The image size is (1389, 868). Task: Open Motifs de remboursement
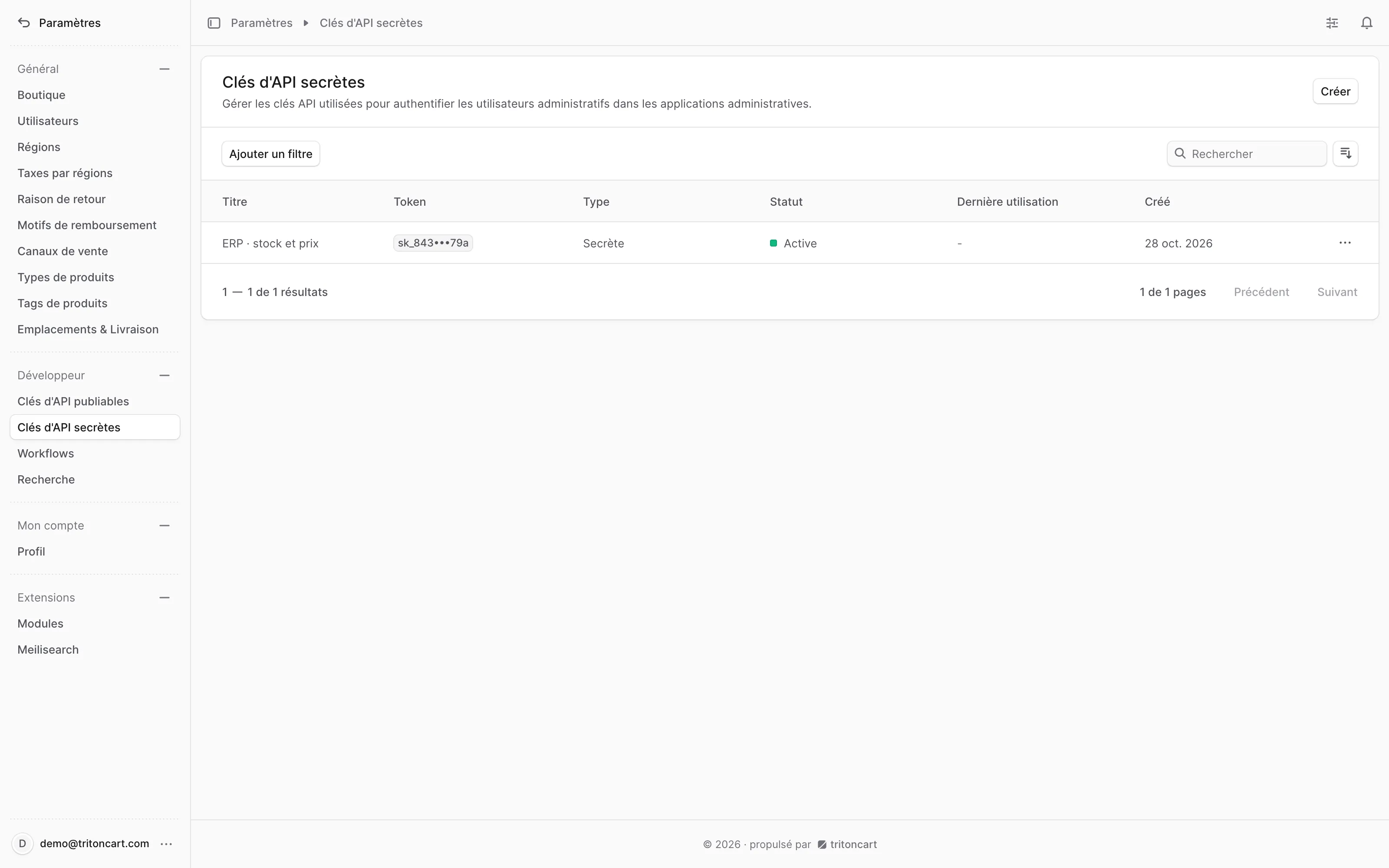[95, 225]
